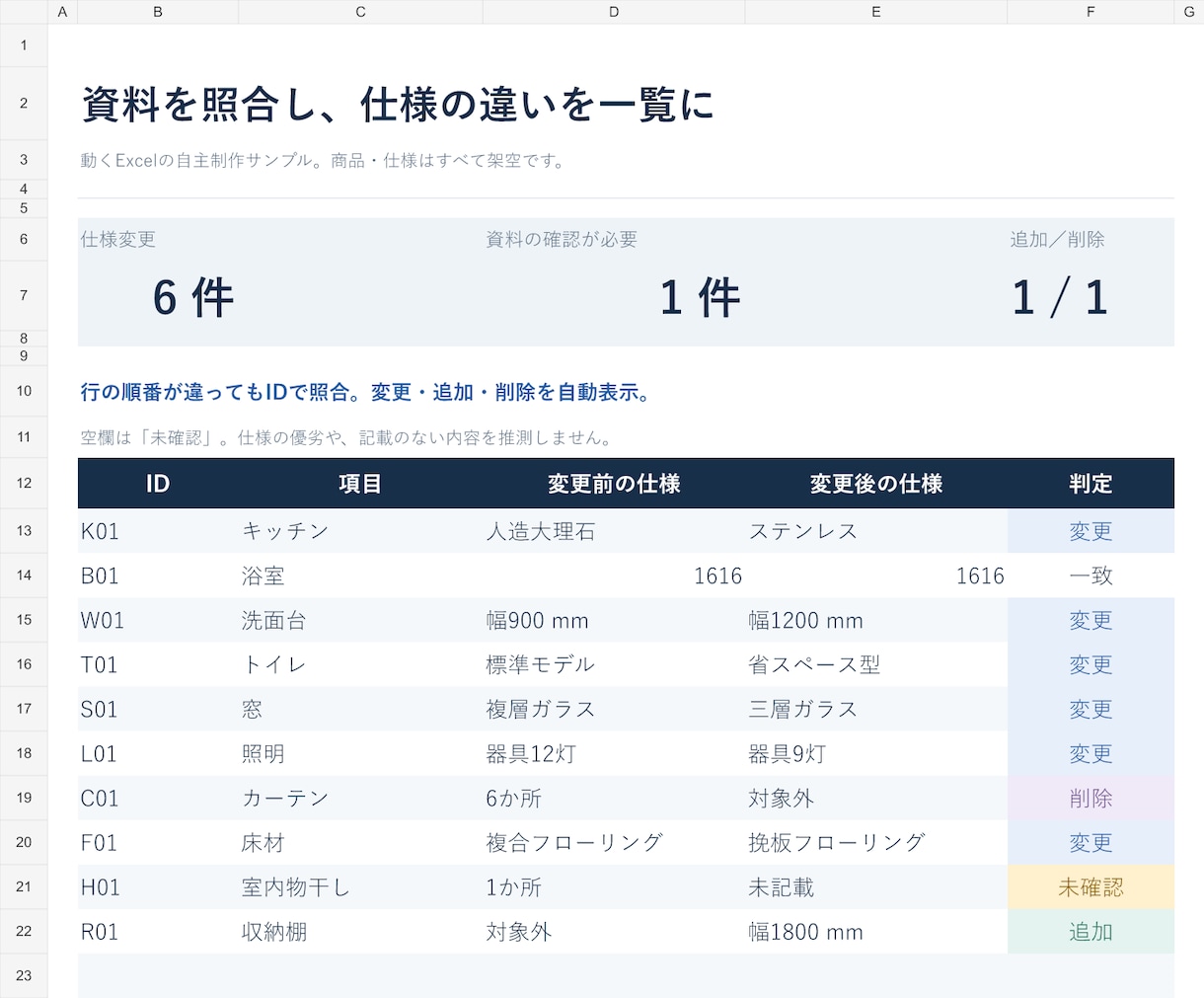
Task: Select the 室内物干し cell
Action: (x=360, y=886)
